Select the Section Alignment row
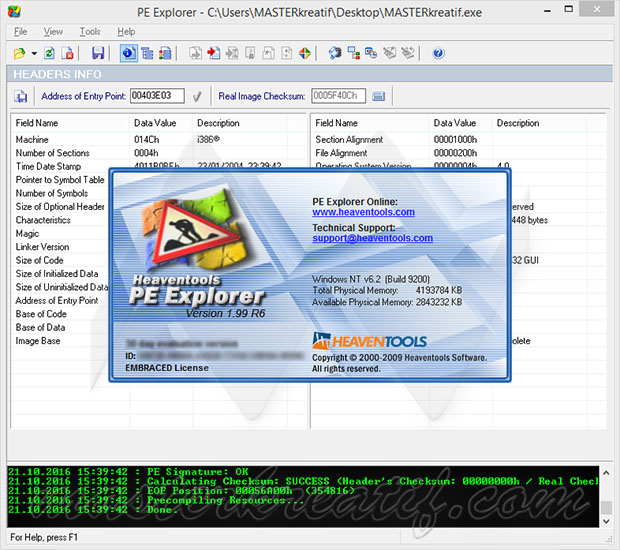This screenshot has height=550, width=620. coord(459,140)
